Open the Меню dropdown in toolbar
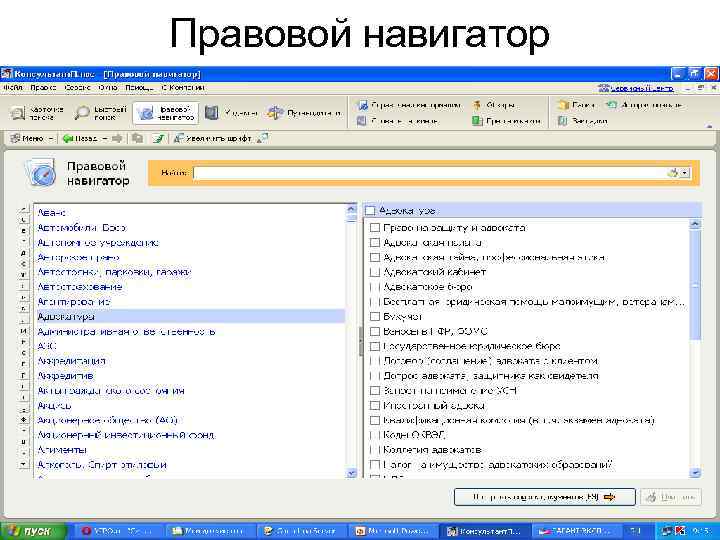720x540 pixels. [x=32, y=138]
